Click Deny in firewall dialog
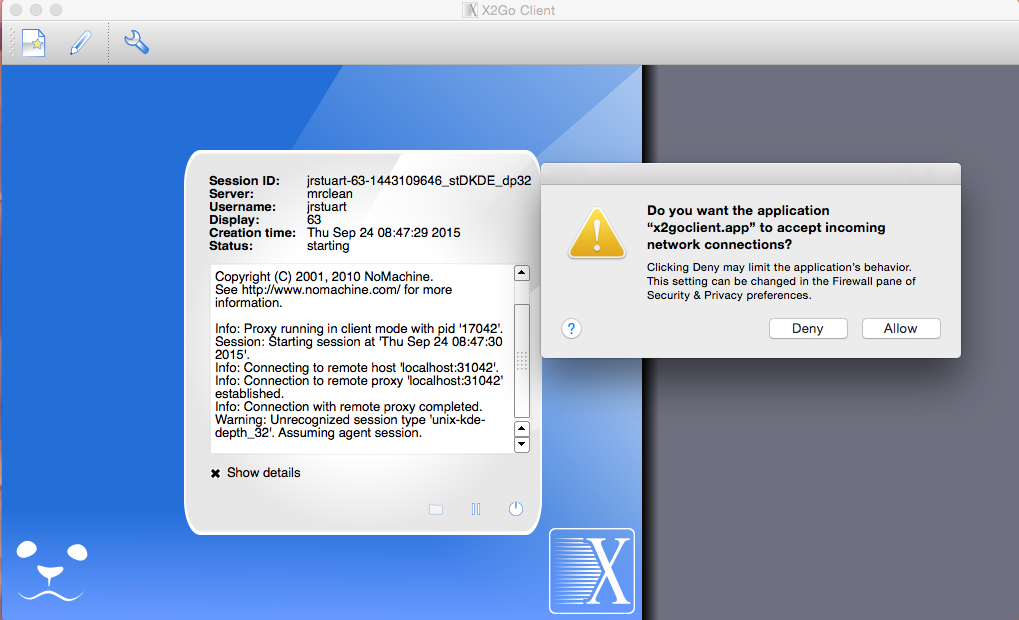Image resolution: width=1019 pixels, height=620 pixels. pyautogui.click(x=808, y=328)
